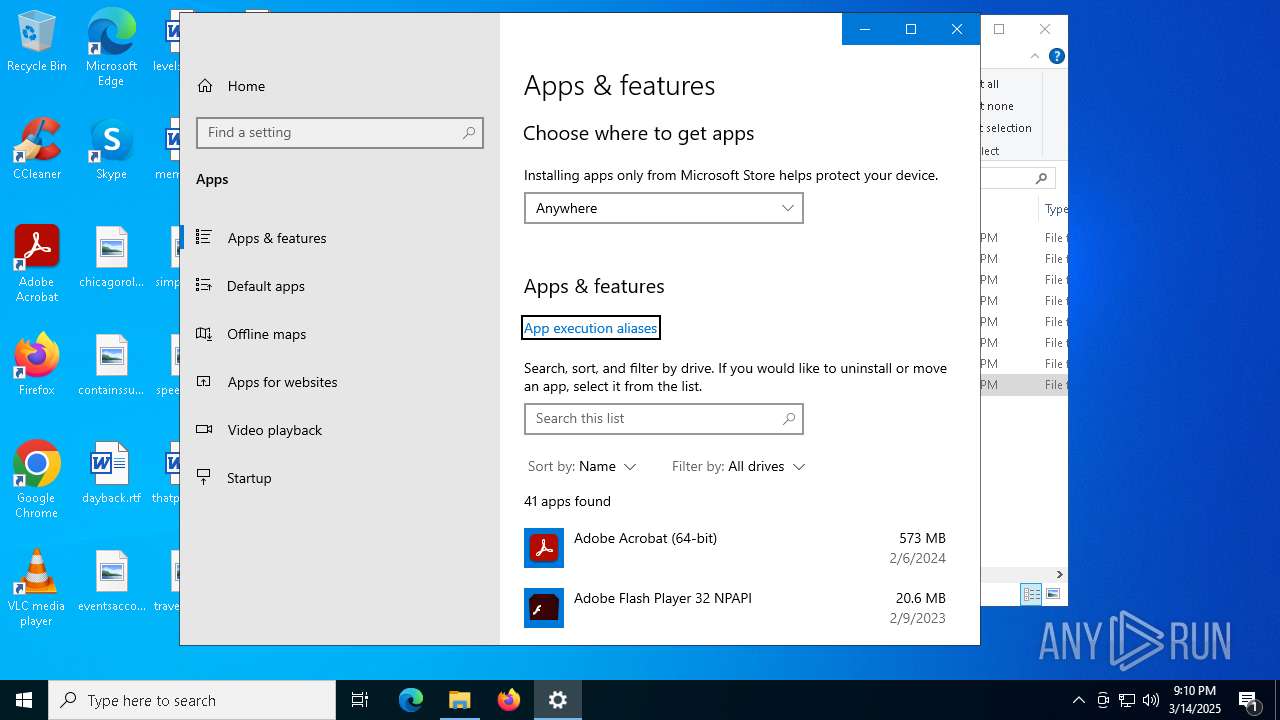1280x720 pixels.
Task: Open the notification center icon
Action: pos(1248,700)
